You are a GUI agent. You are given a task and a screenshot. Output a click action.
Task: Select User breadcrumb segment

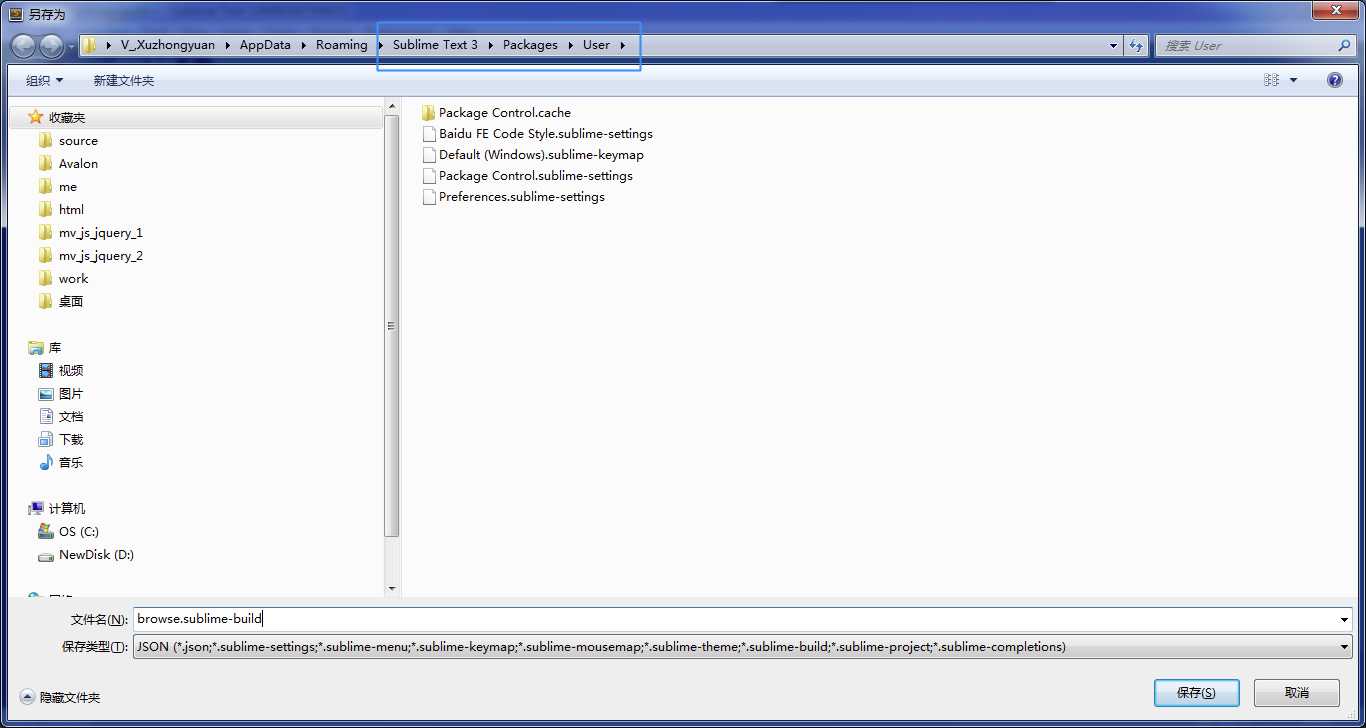pyautogui.click(x=596, y=45)
